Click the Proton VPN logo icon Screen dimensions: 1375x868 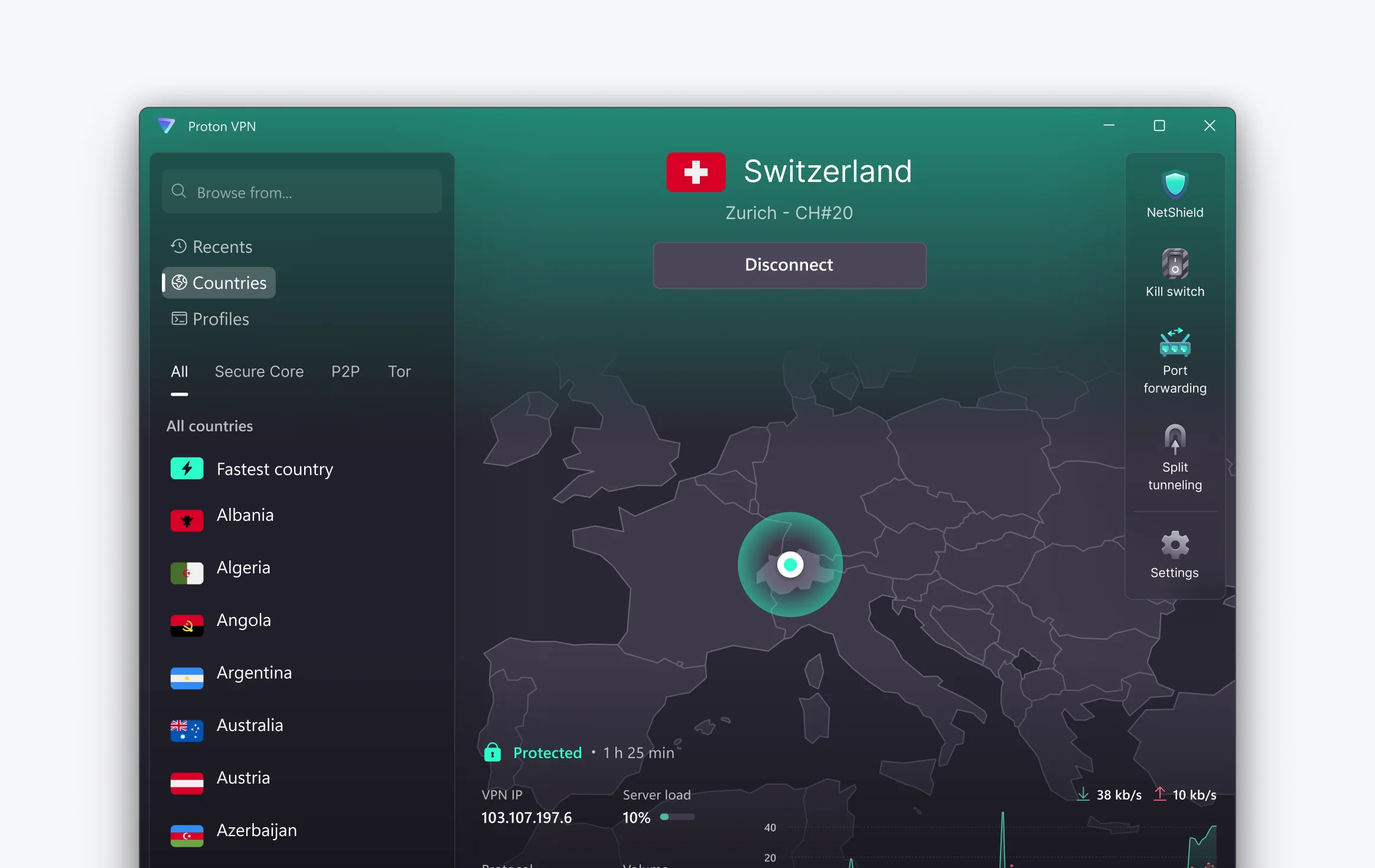pyautogui.click(x=167, y=126)
